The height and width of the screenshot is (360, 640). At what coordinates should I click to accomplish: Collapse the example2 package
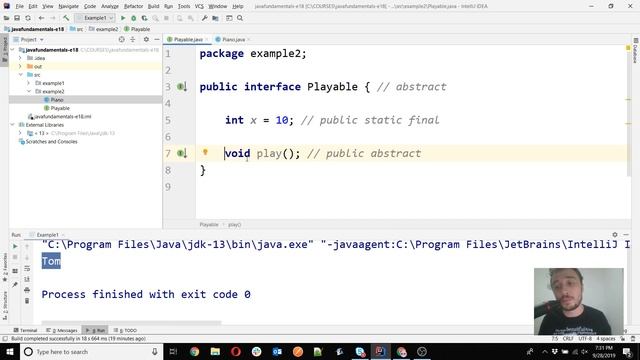click(x=29, y=91)
